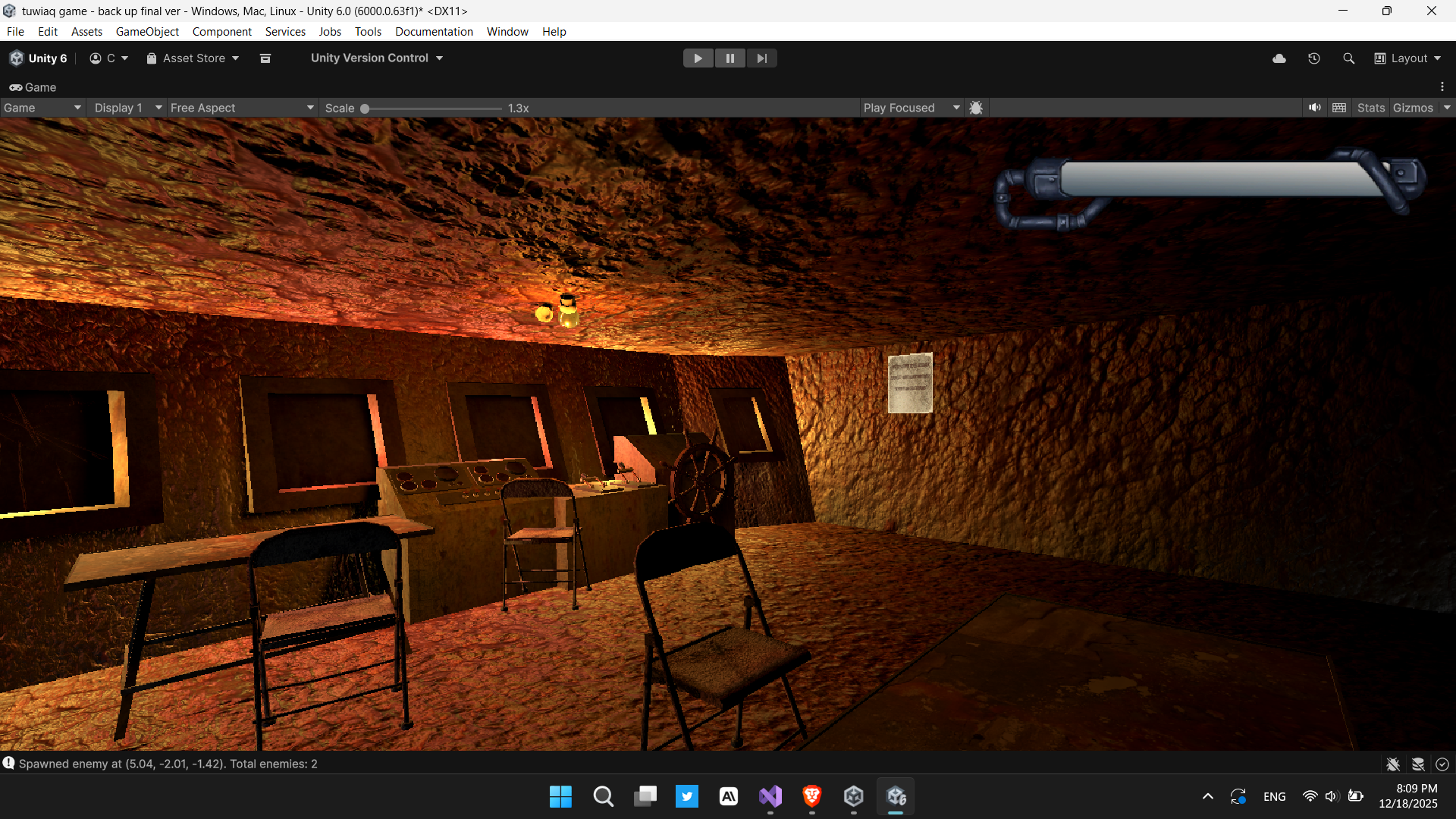Toggle Gizmos in the Game view
This screenshot has height=819, width=1456.
1413,108
